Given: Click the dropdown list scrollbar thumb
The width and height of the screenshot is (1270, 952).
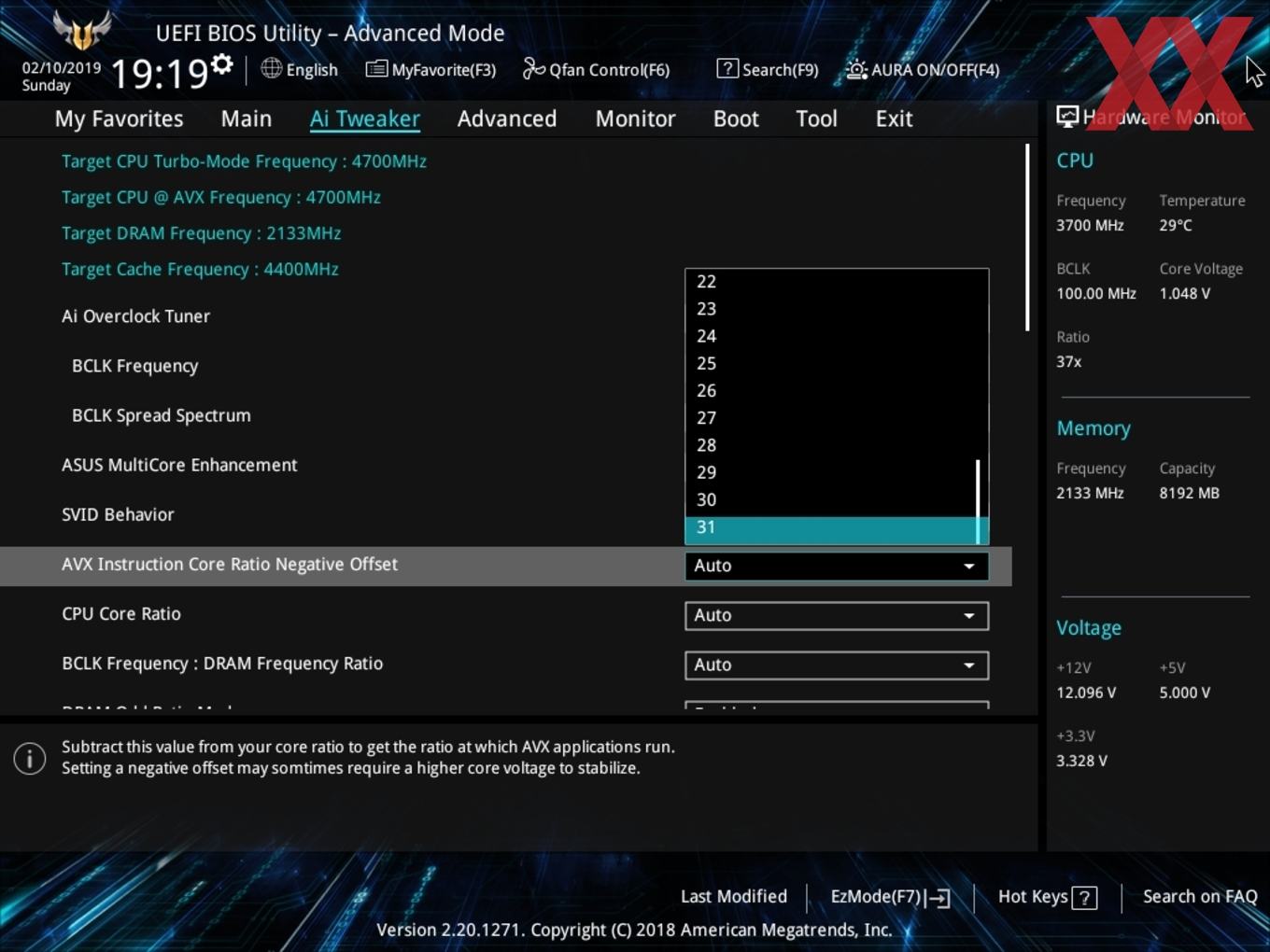Looking at the screenshot, I should (x=978, y=500).
